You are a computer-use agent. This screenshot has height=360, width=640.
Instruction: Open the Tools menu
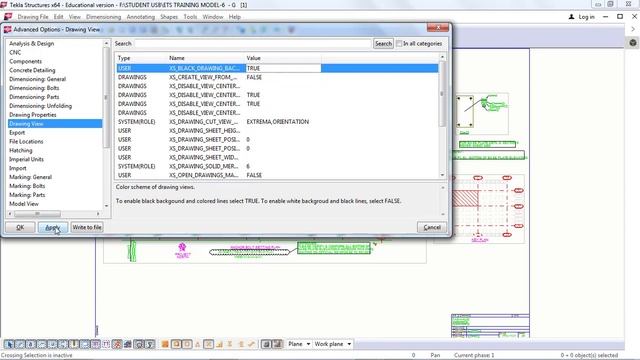[x=190, y=17]
